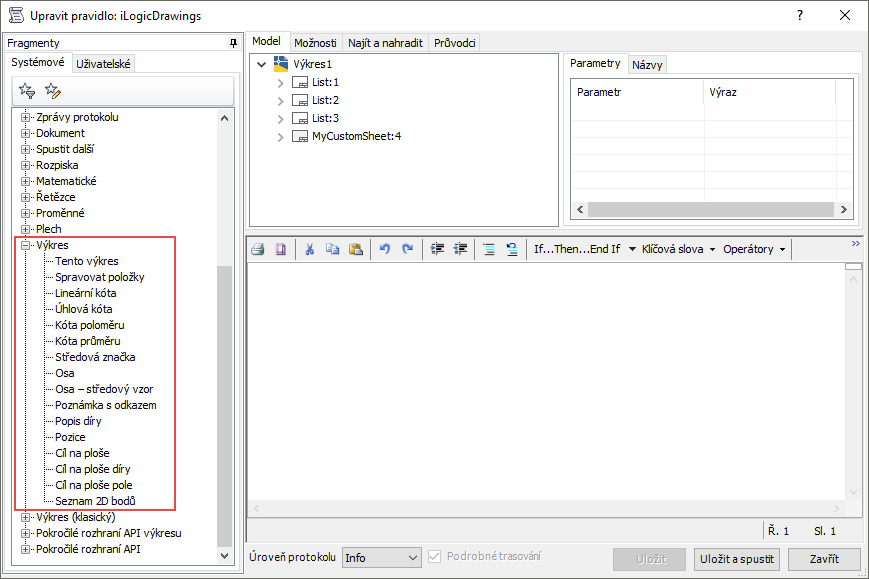The width and height of the screenshot is (869, 579).
Task: Click the Cut scissors icon
Action: pos(309,249)
